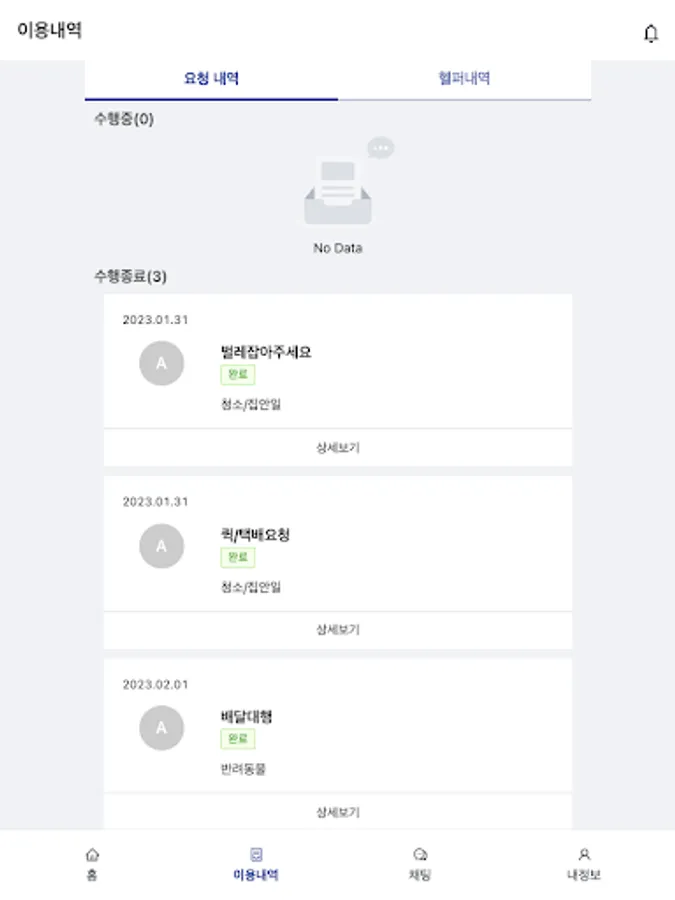Click 완료 badge on 벌레잡아주세요 card
The image size is (675, 900).
point(237,375)
